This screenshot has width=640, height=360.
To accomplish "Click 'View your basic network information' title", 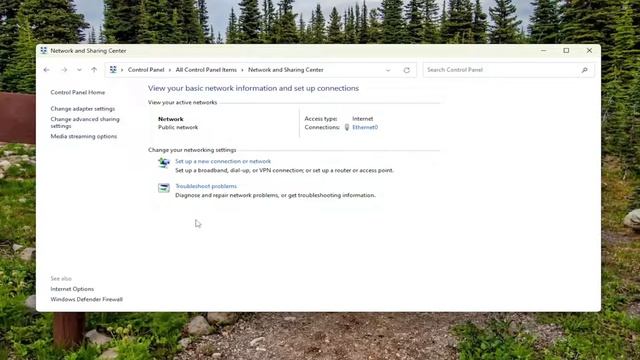I will tap(253, 88).
